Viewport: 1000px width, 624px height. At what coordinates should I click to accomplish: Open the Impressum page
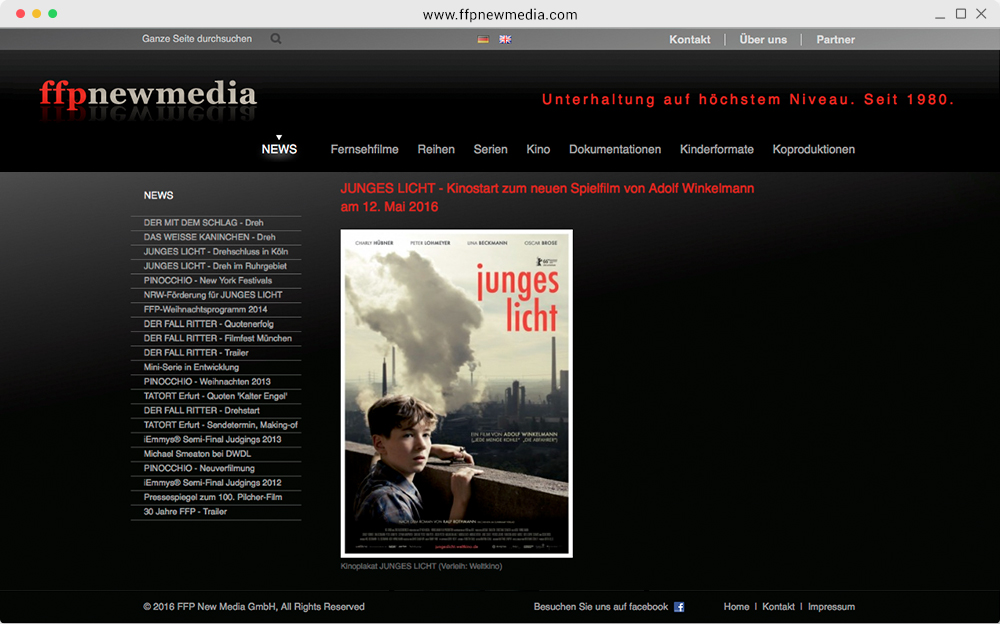(x=831, y=607)
